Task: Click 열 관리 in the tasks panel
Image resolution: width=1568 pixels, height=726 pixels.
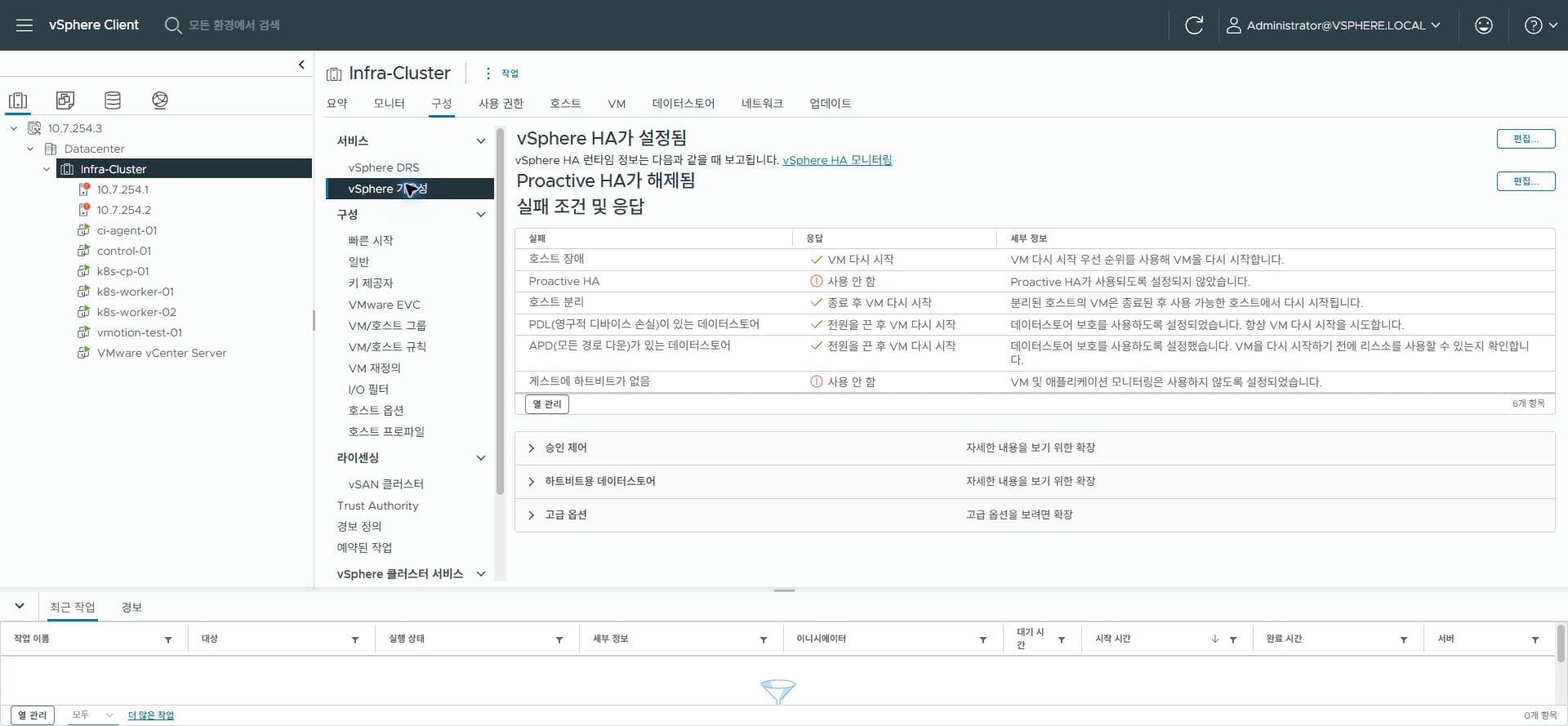Action: 32,715
